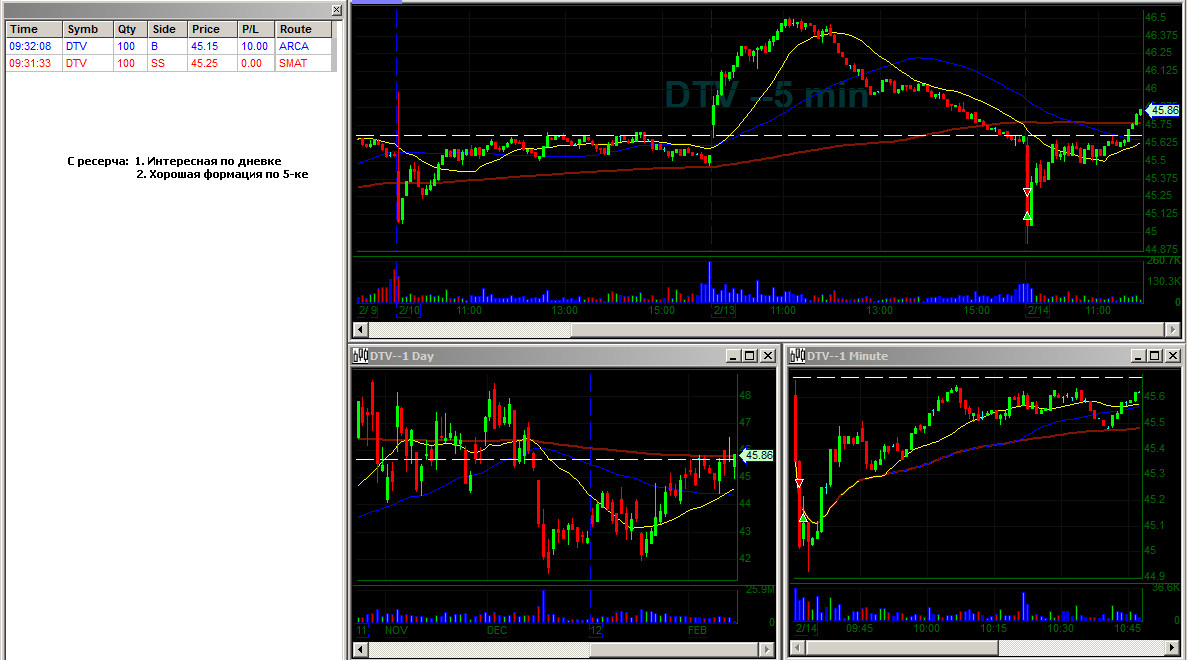Maximize the DTV 1 Day chart window
The image size is (1188, 660).
pyautogui.click(x=749, y=355)
